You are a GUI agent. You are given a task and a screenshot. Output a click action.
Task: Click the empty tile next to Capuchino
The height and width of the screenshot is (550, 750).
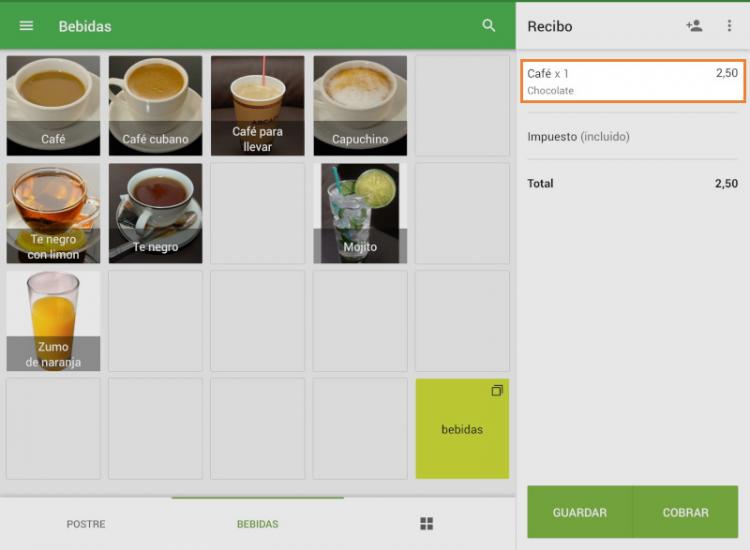462,105
